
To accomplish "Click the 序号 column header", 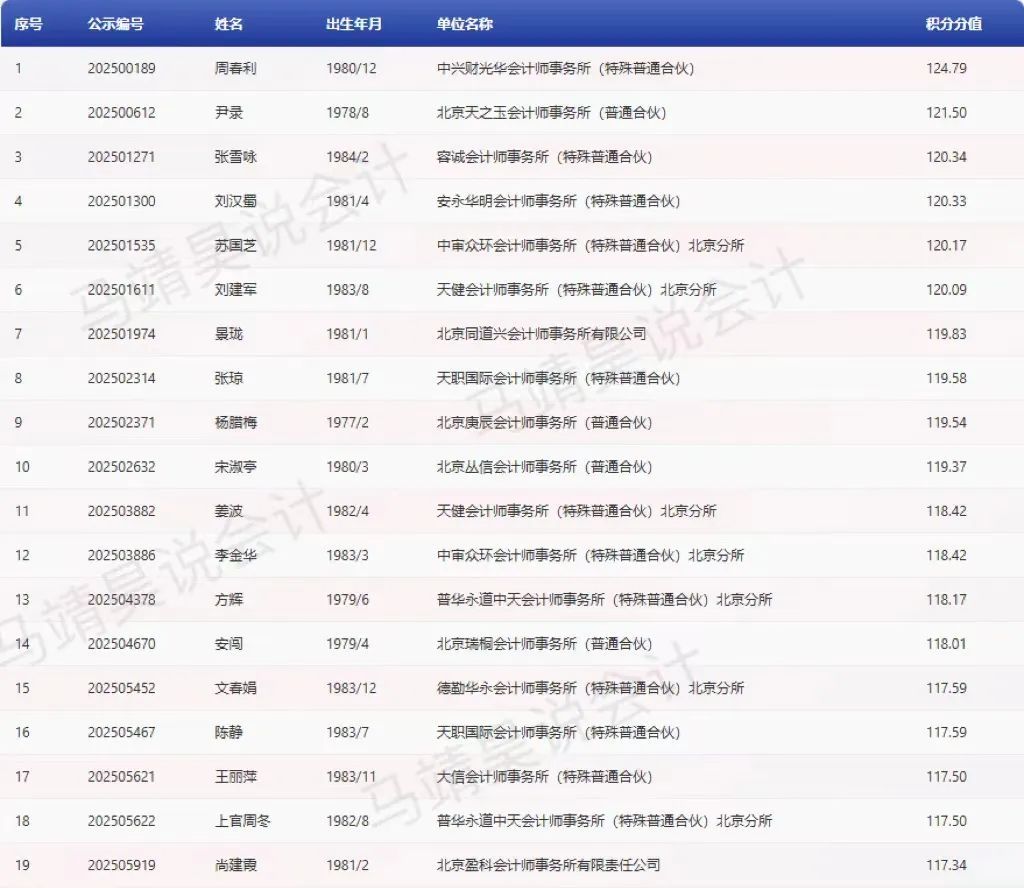I will (29, 24).
